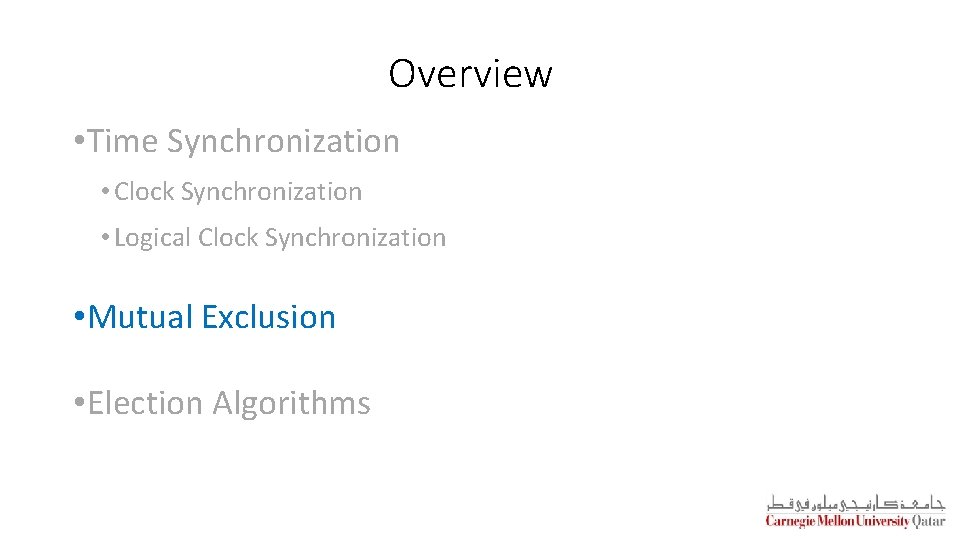The width and height of the screenshot is (960, 540).
Task: Click blue bullet dot before Mutual Exclusion
Action: click(x=79, y=318)
